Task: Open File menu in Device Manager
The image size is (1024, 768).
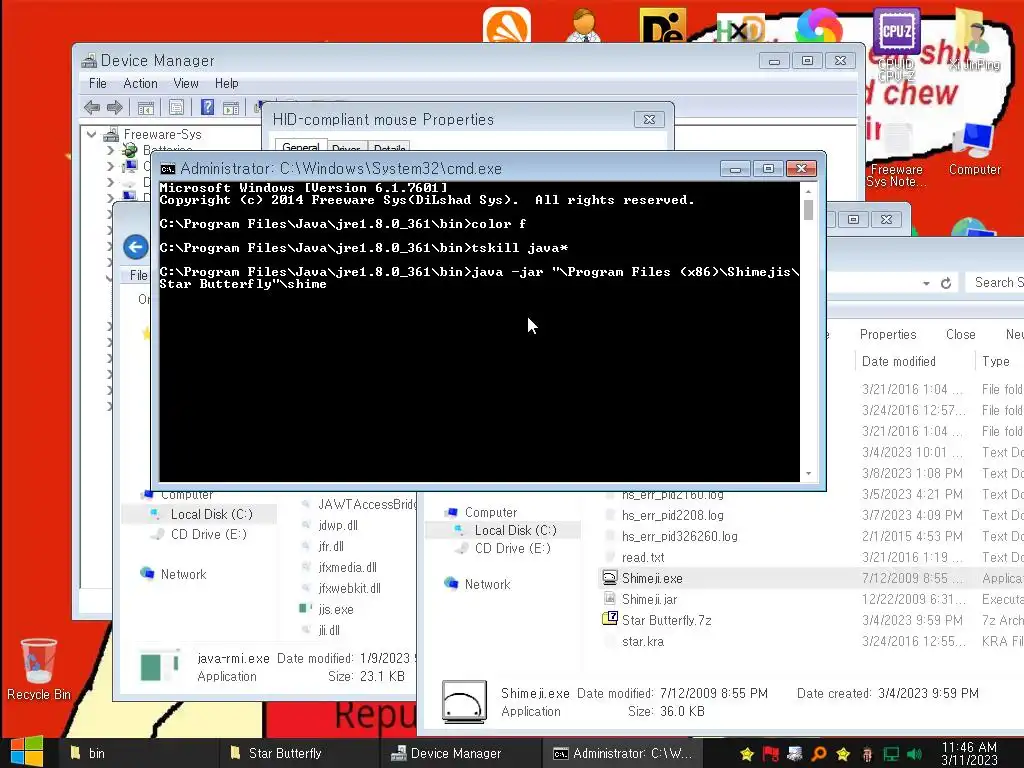Action: click(x=98, y=84)
